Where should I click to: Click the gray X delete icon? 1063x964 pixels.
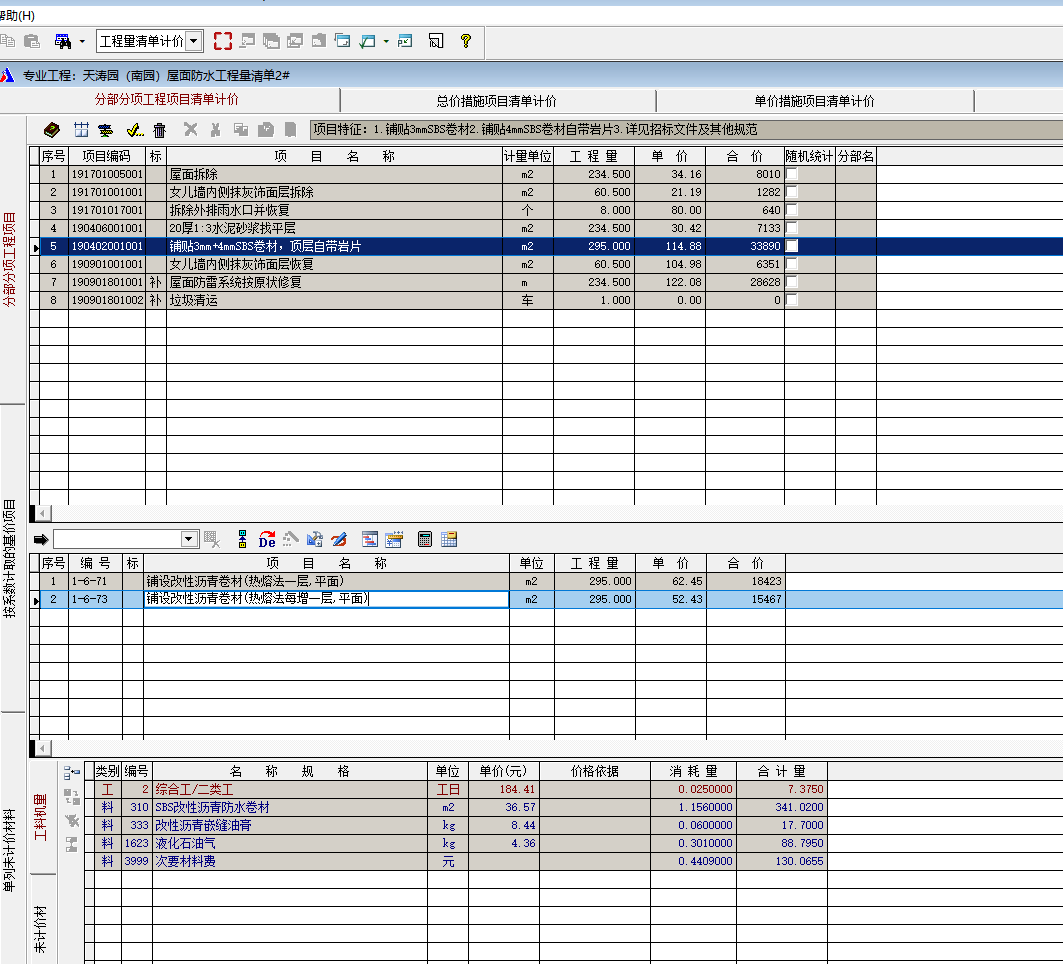coord(190,129)
